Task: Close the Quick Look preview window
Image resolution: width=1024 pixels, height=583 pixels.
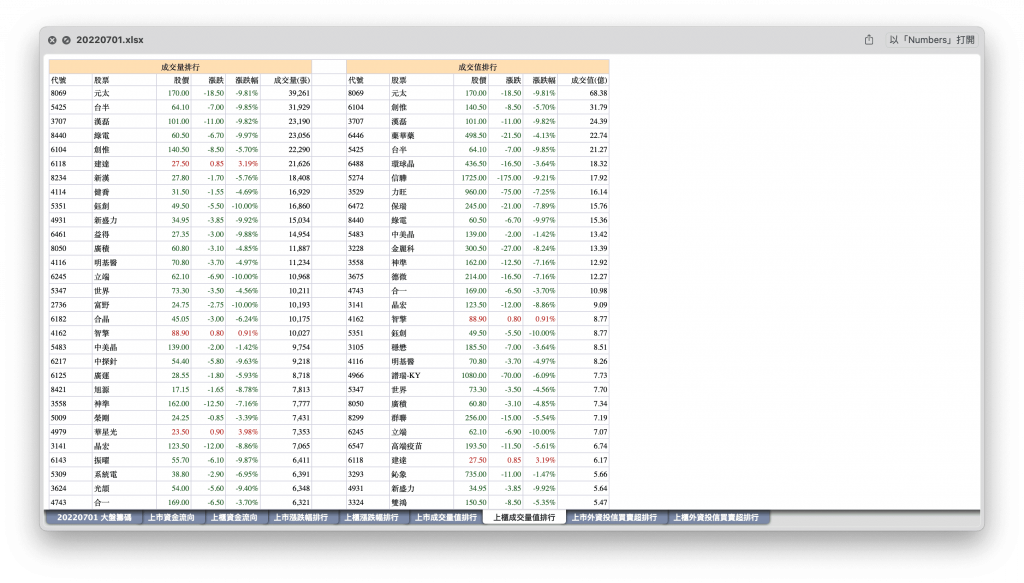Action: [x=52, y=40]
